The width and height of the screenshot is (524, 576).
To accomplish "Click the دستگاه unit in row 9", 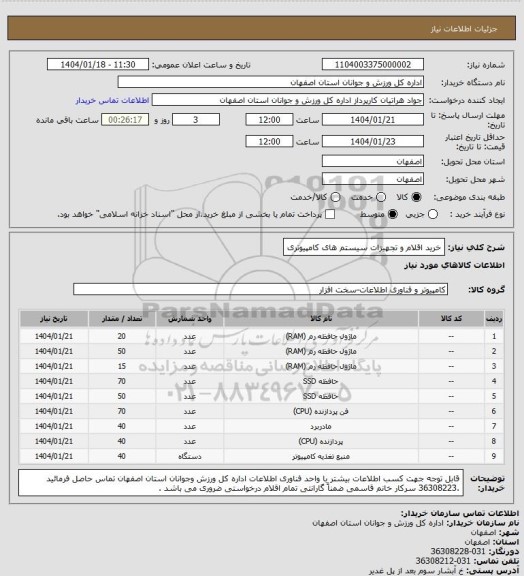I will tap(190, 456).
